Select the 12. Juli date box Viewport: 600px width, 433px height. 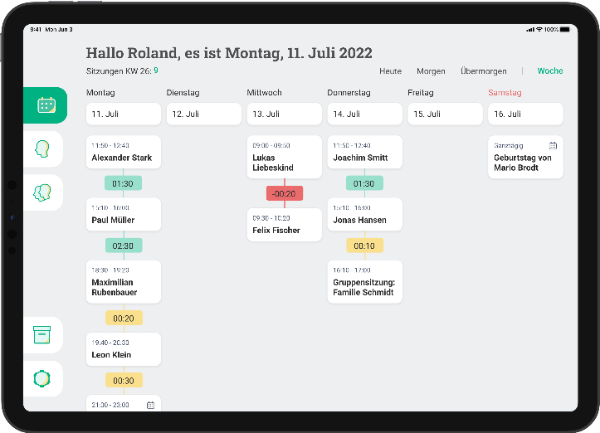pos(204,114)
